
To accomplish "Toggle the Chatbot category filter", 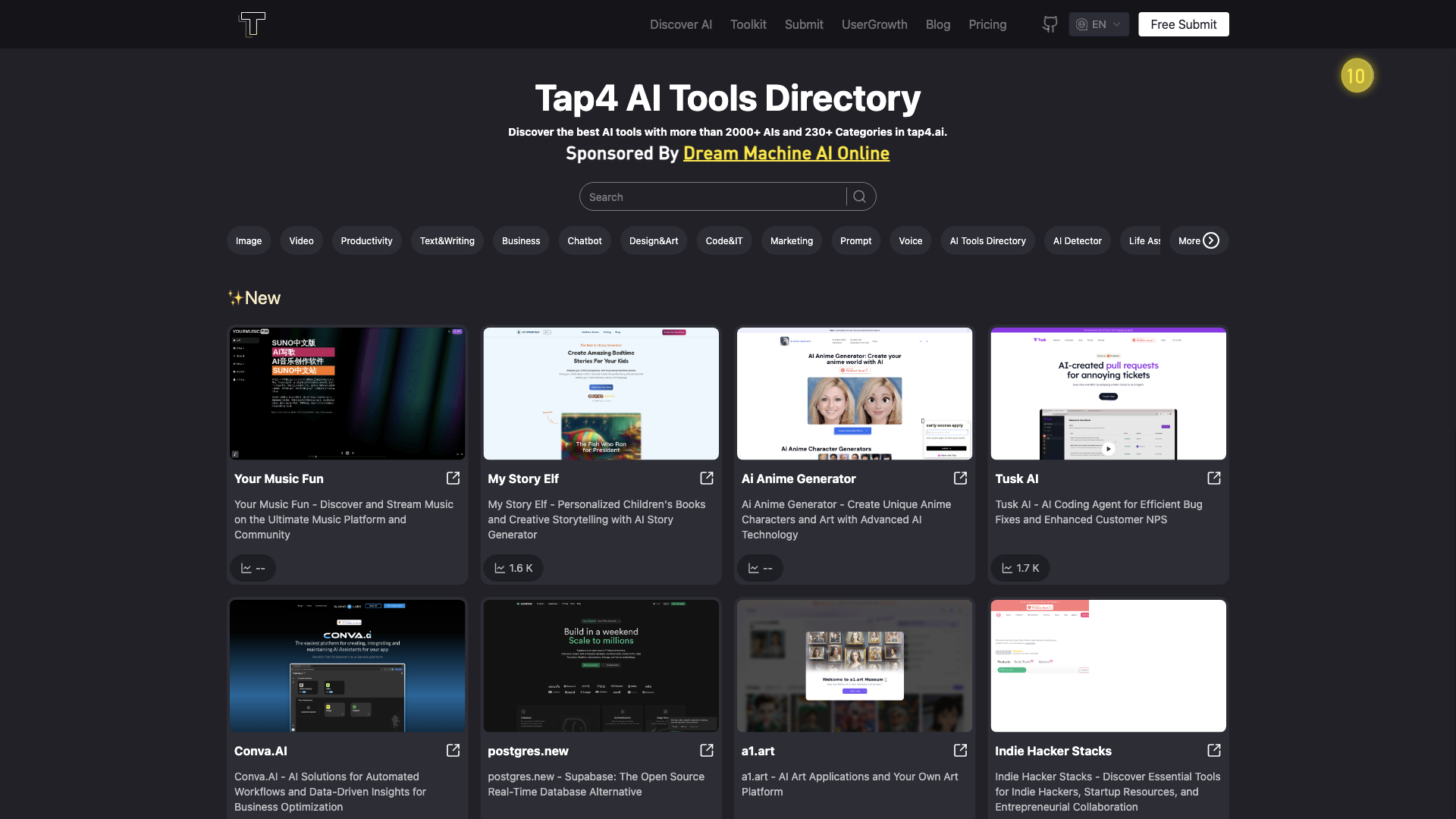I will click(x=584, y=241).
